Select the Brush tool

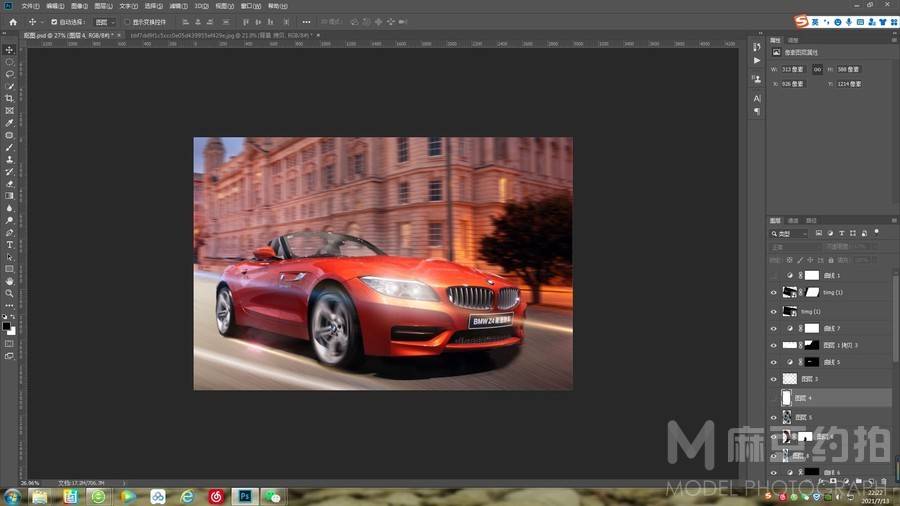[x=9, y=147]
